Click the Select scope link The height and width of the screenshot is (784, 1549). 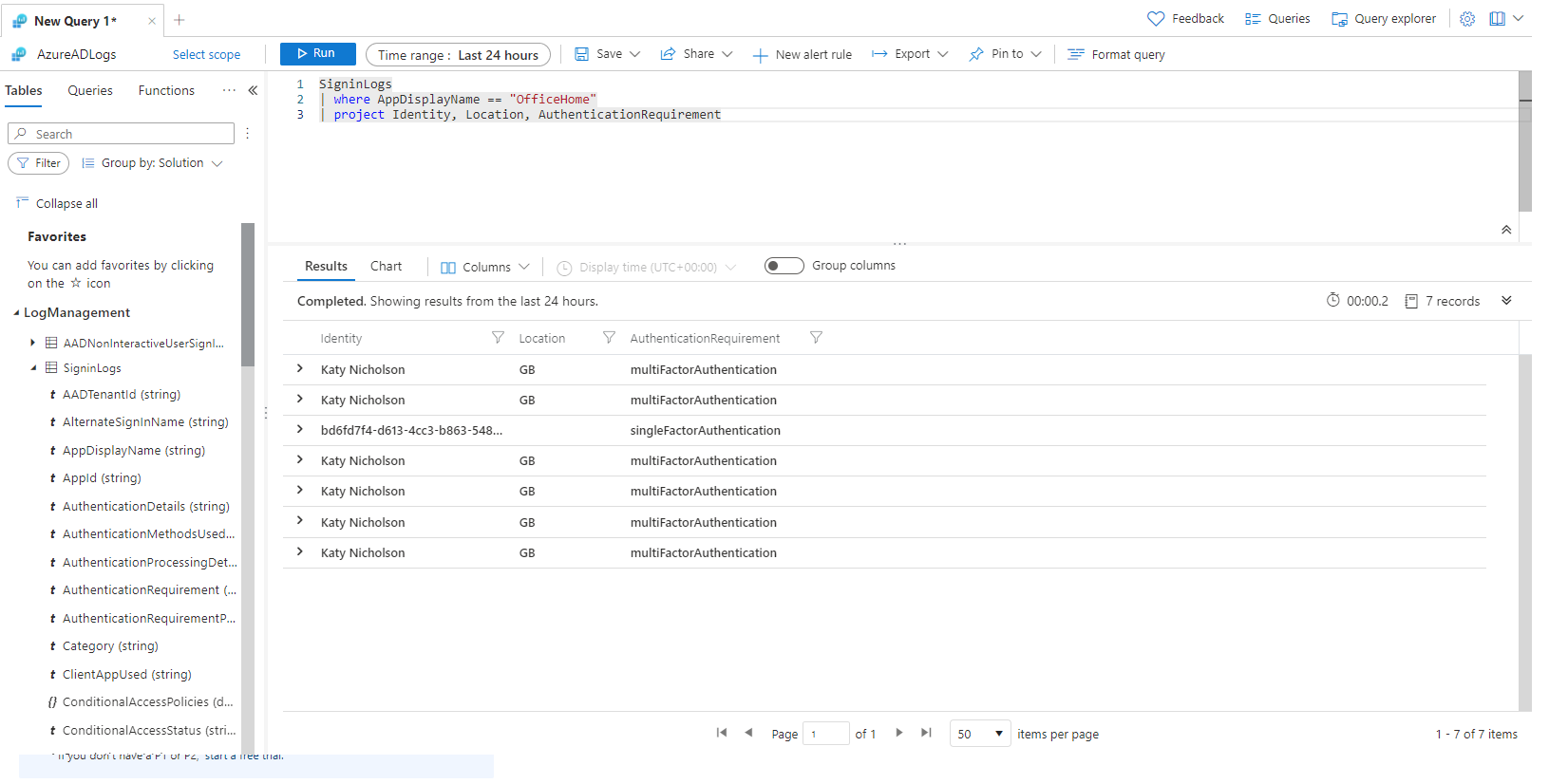click(206, 55)
